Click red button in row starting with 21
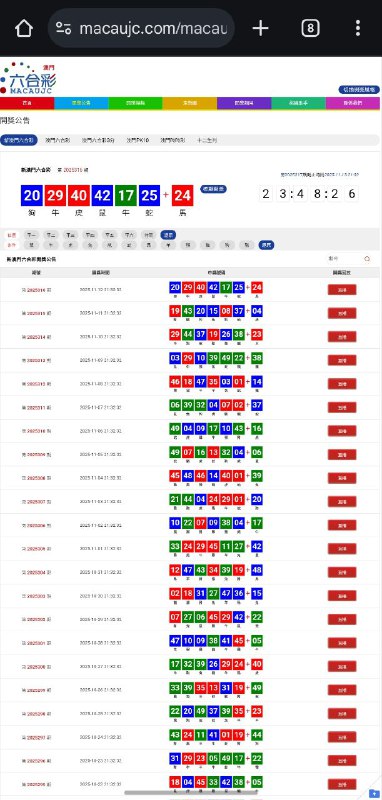 point(342,502)
